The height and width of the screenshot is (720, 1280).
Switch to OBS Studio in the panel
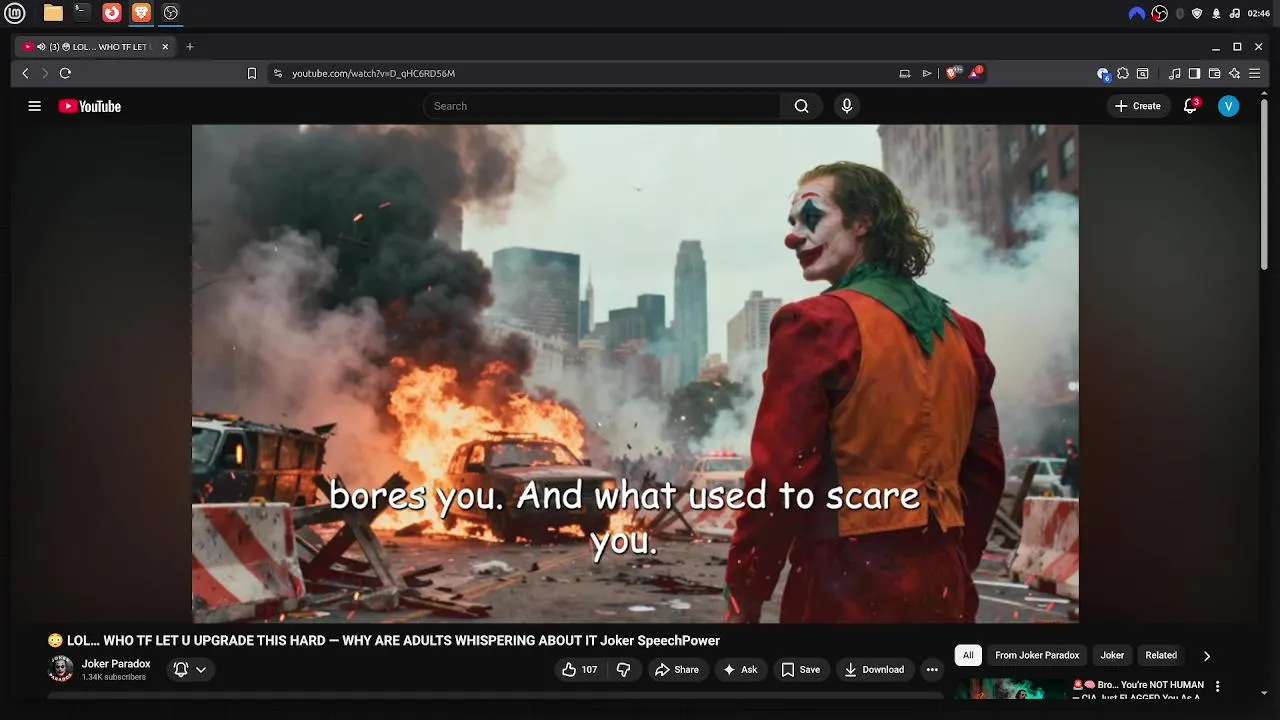(x=171, y=13)
